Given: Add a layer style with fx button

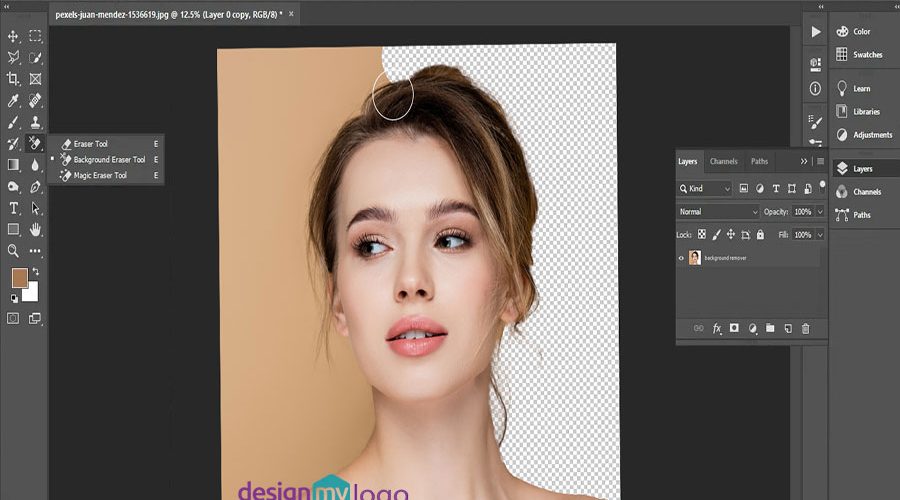Looking at the screenshot, I should (717, 328).
